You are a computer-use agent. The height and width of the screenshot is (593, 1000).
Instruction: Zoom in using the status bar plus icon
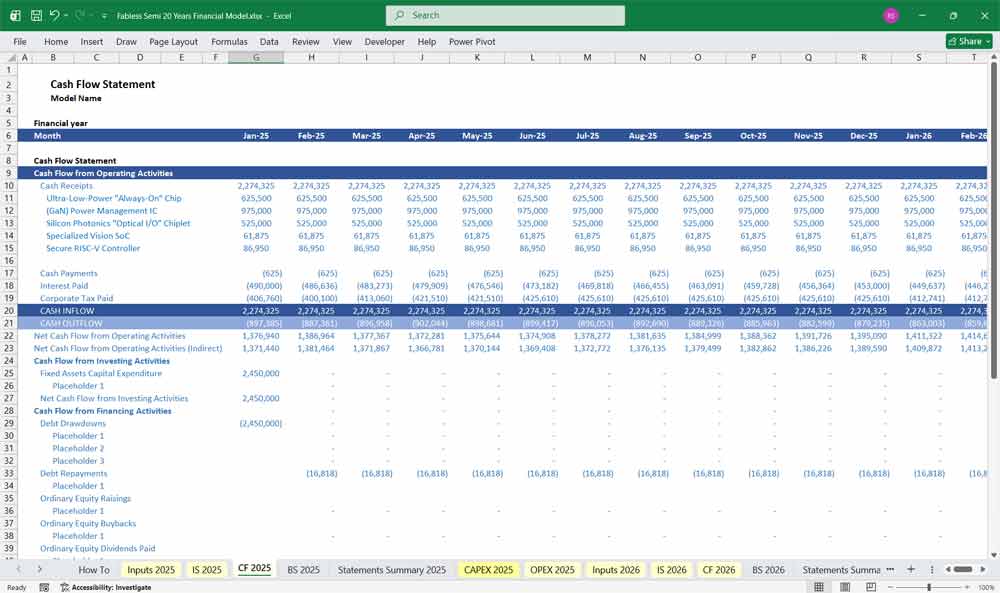967,586
